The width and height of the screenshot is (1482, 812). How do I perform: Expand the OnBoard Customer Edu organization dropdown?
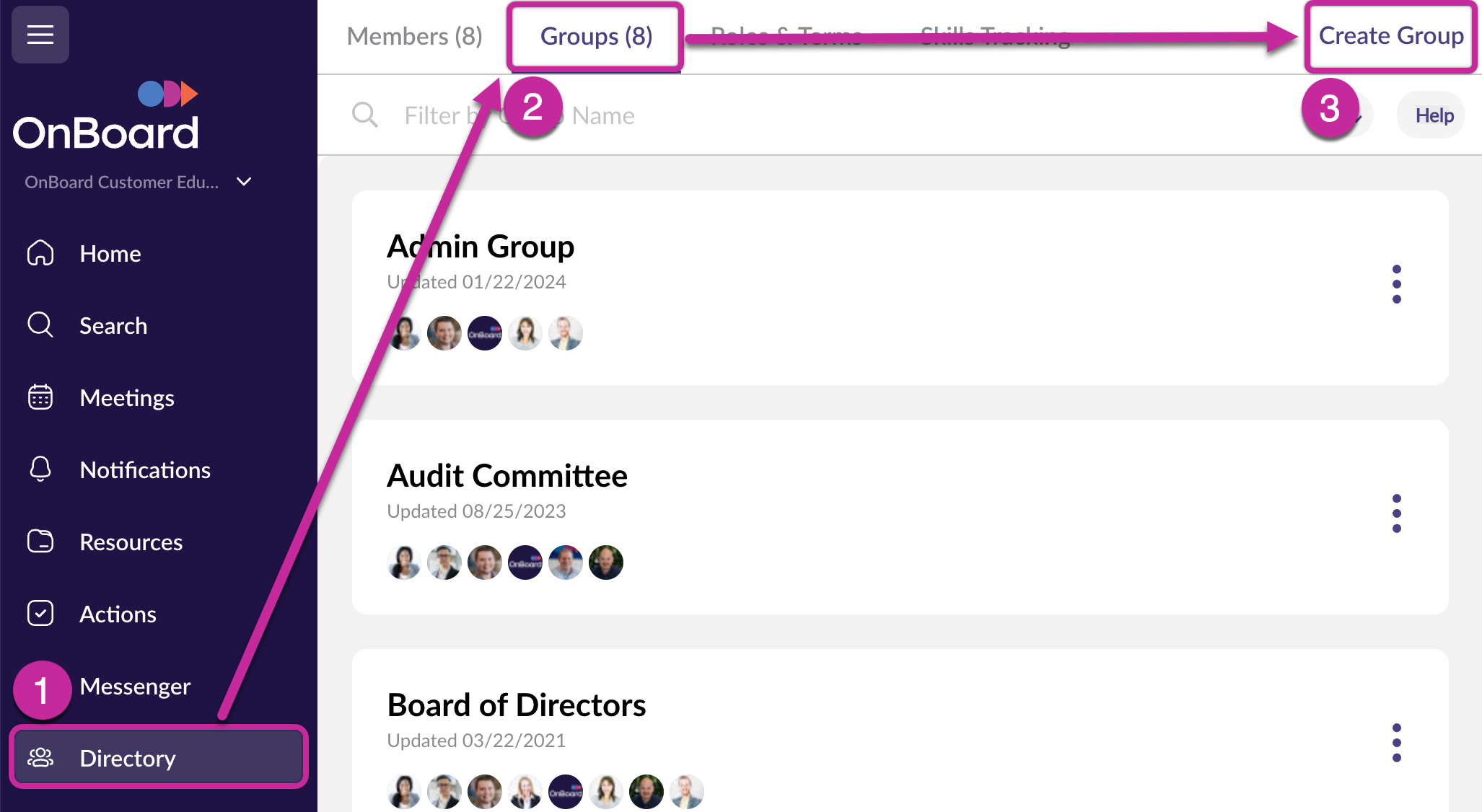244,182
